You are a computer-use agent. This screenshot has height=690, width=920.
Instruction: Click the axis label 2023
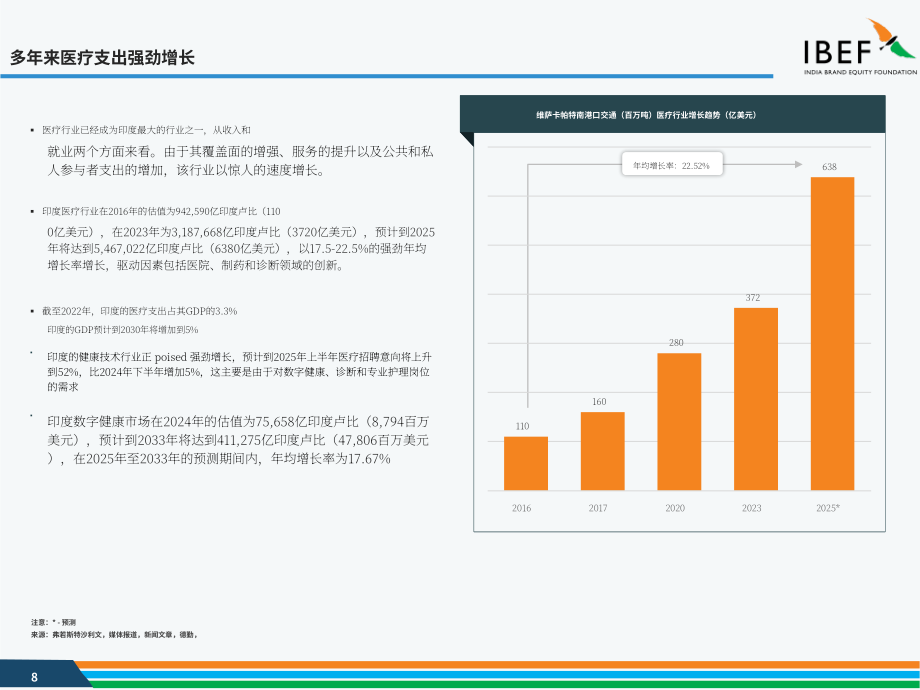[752, 508]
